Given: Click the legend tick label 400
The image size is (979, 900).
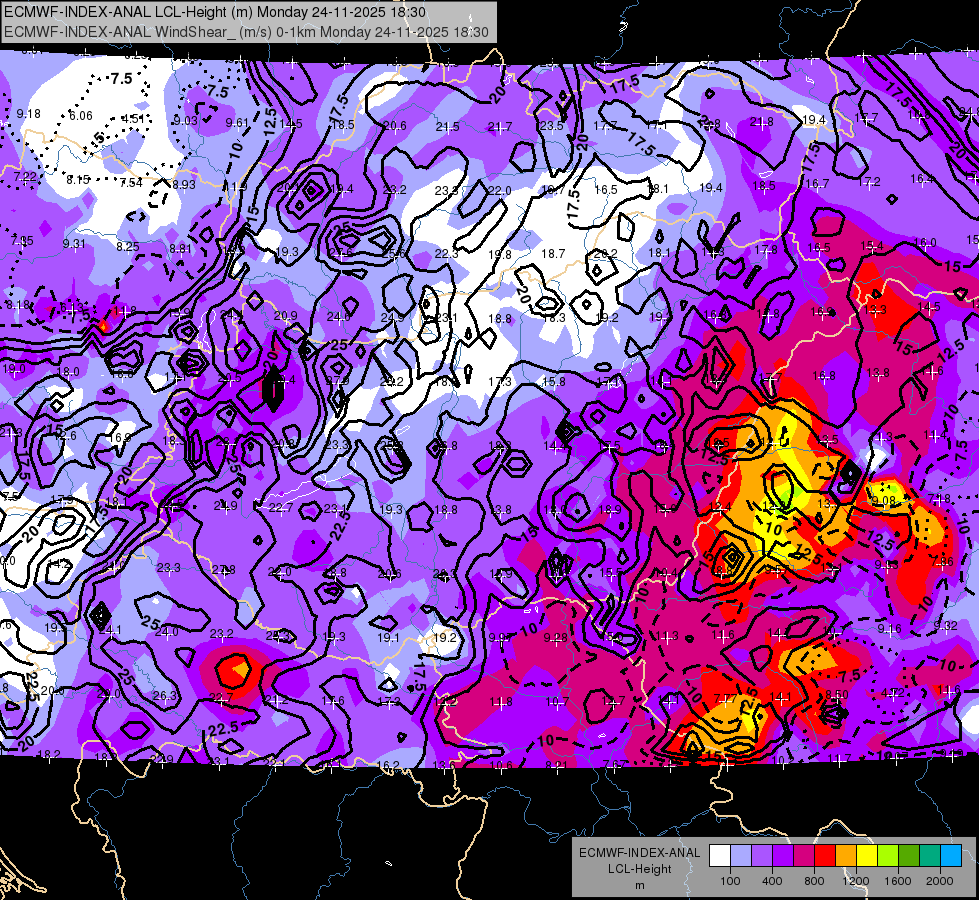Looking at the screenshot, I should pos(772,881).
